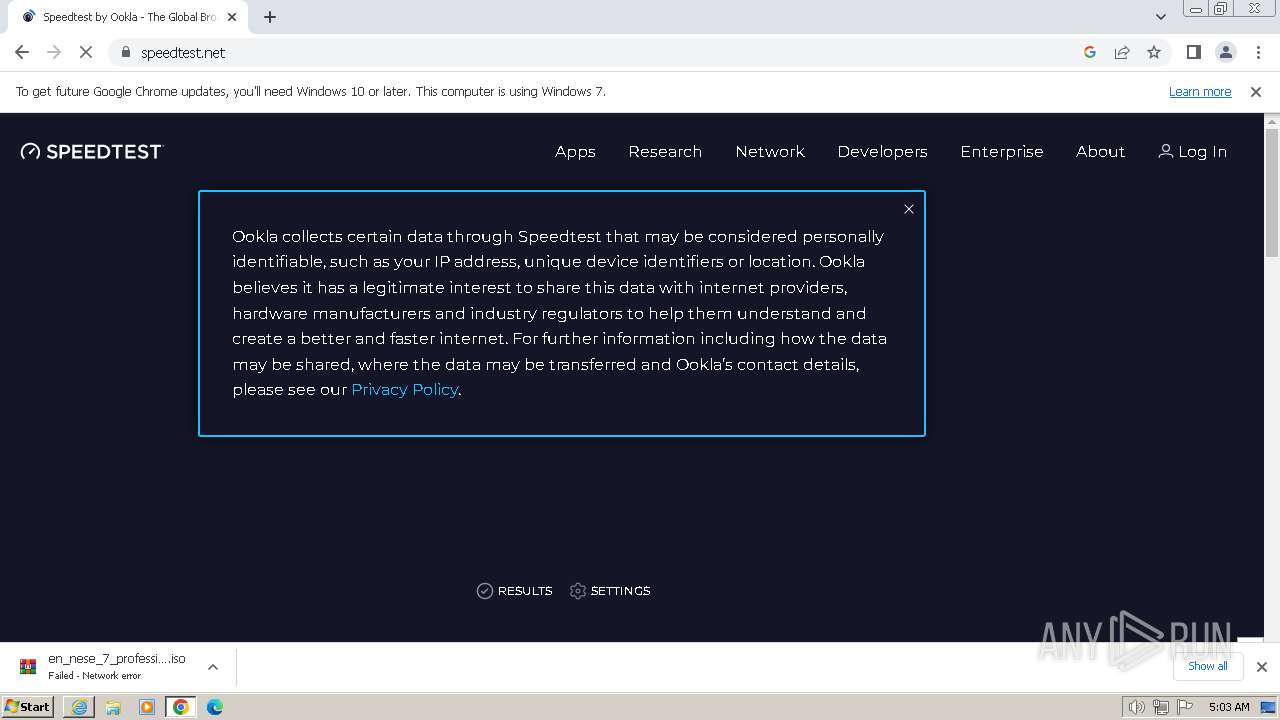Share this page icon
The width and height of the screenshot is (1280, 720).
(1122, 52)
